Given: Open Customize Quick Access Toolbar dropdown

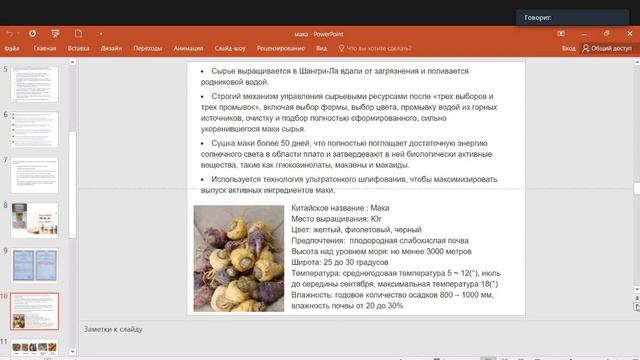Looking at the screenshot, I should [101, 34].
